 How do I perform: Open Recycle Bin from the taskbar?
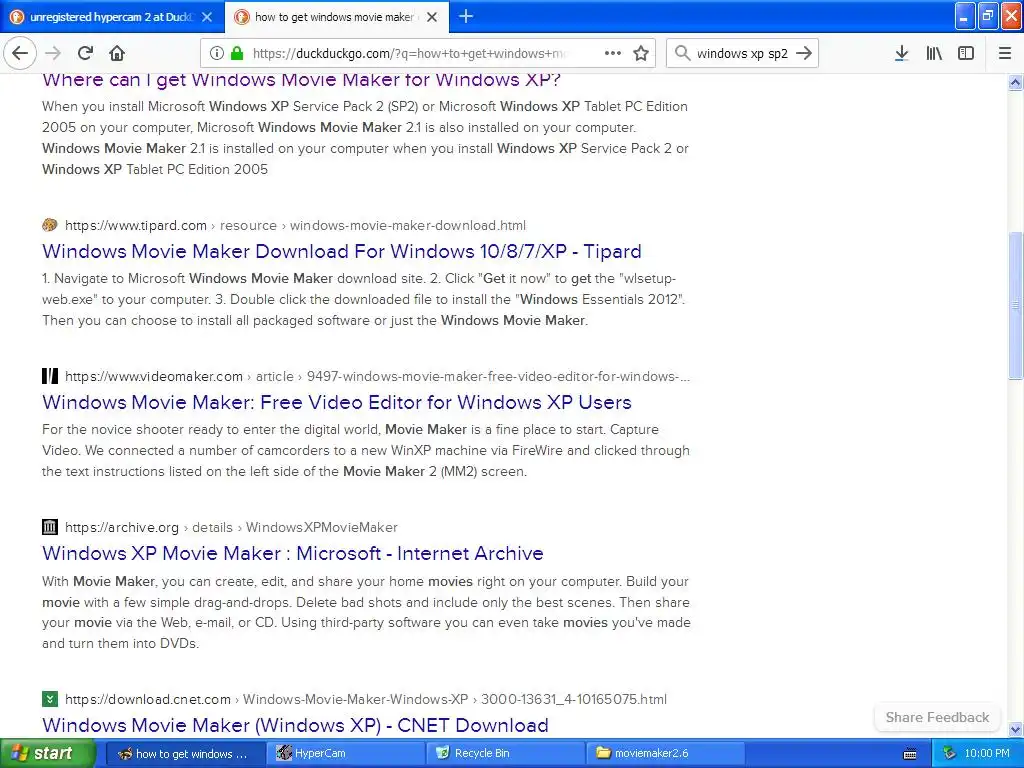[505, 754]
